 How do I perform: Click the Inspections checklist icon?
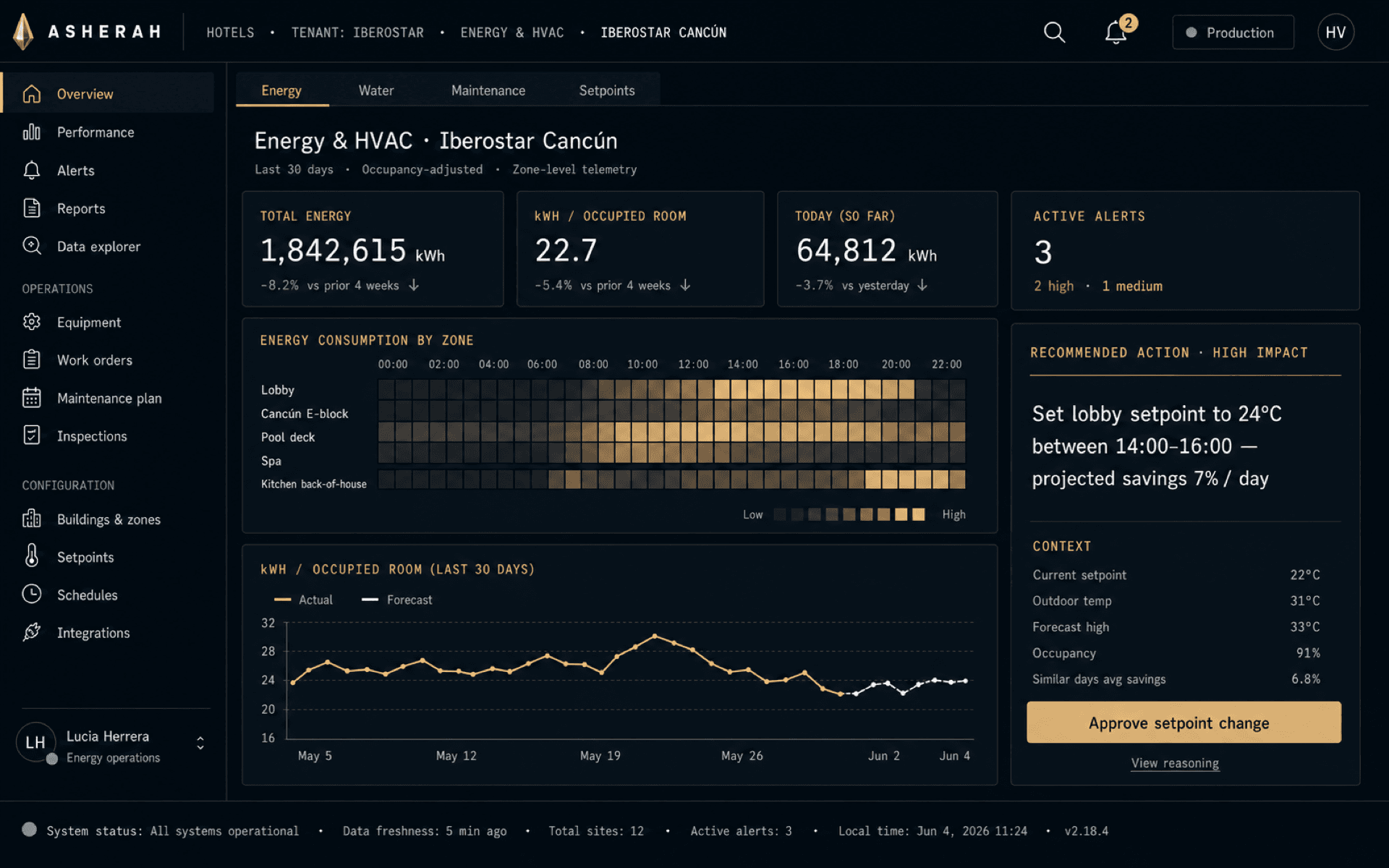32,435
